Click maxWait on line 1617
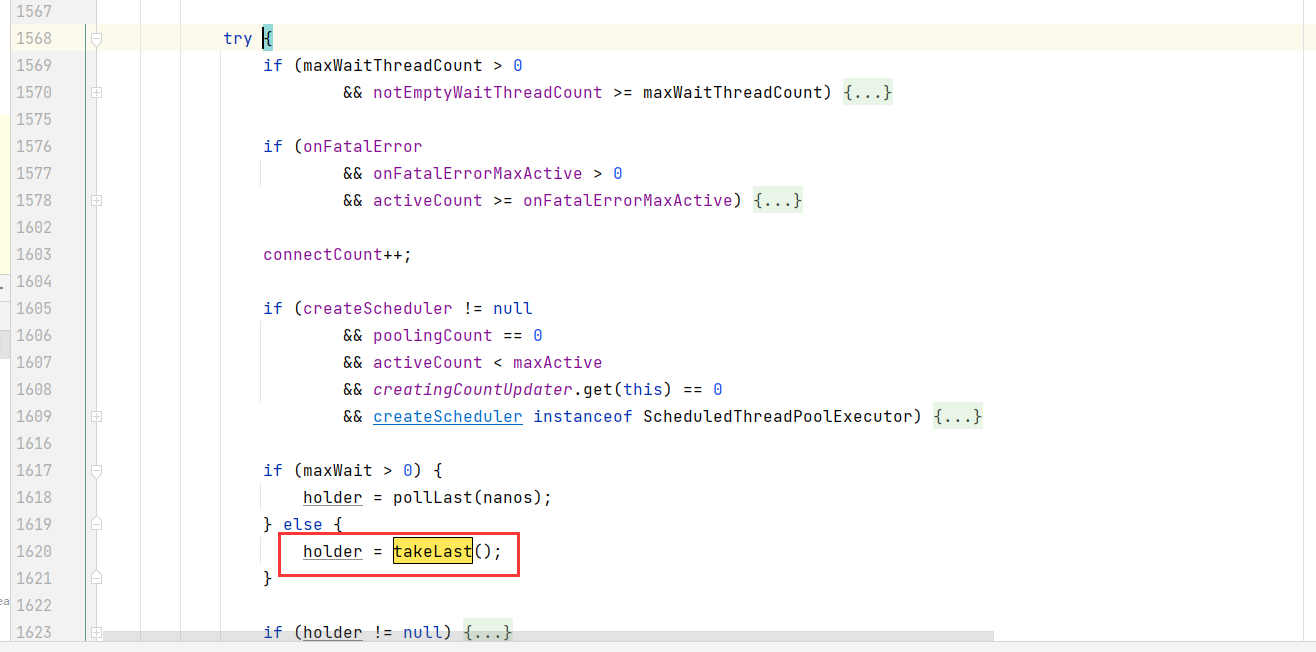 point(337,471)
